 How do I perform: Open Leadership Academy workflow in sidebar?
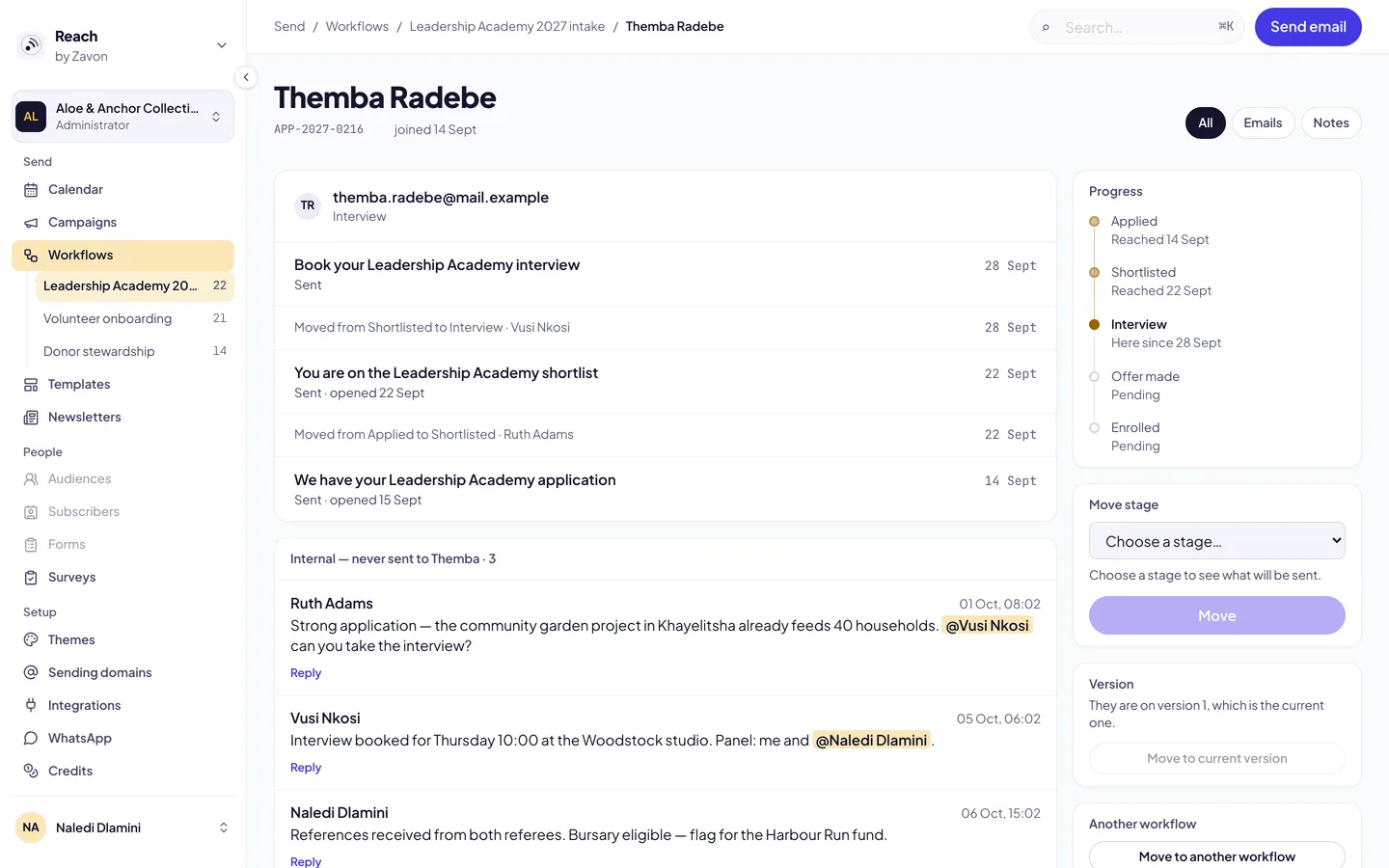(x=135, y=286)
